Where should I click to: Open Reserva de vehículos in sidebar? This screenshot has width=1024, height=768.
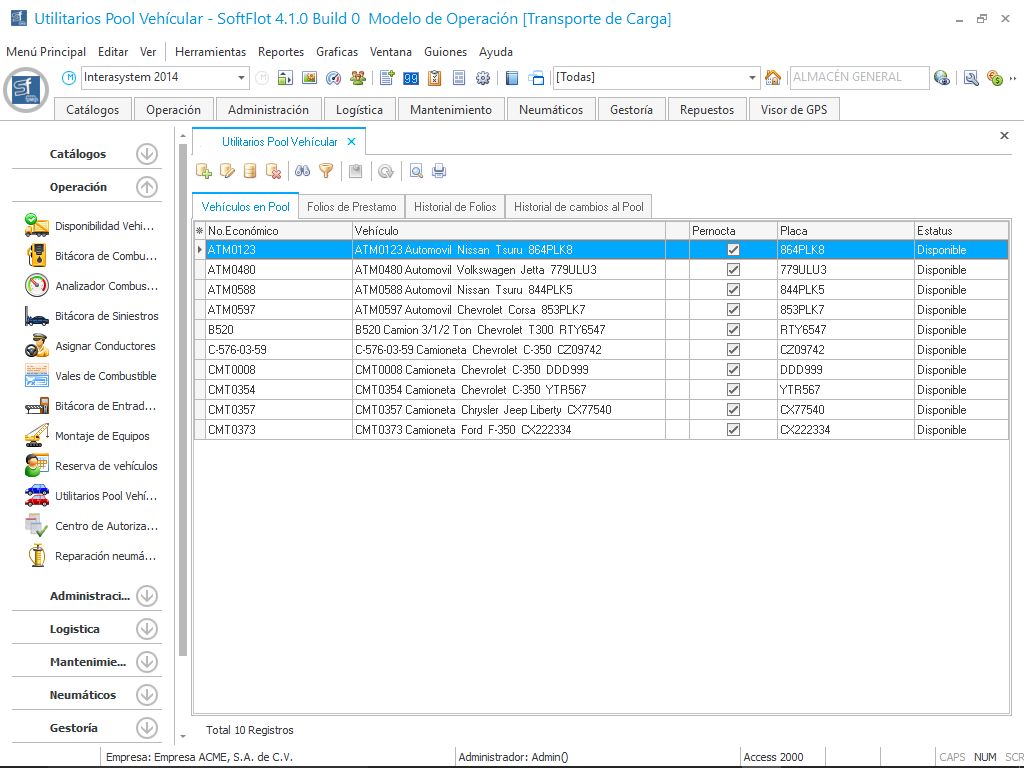click(106, 466)
